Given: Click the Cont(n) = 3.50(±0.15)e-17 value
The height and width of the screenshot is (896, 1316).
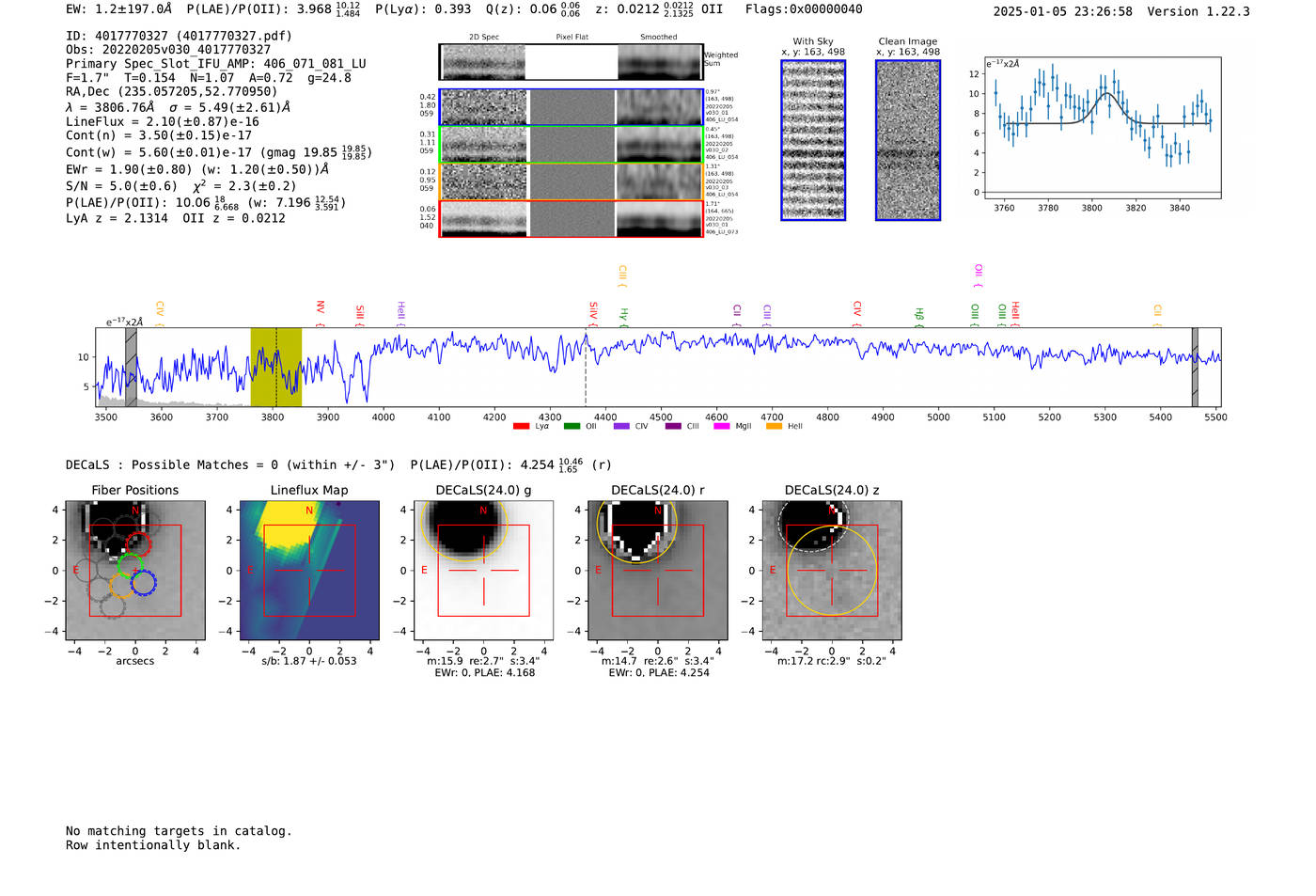Looking at the screenshot, I should tap(159, 135).
